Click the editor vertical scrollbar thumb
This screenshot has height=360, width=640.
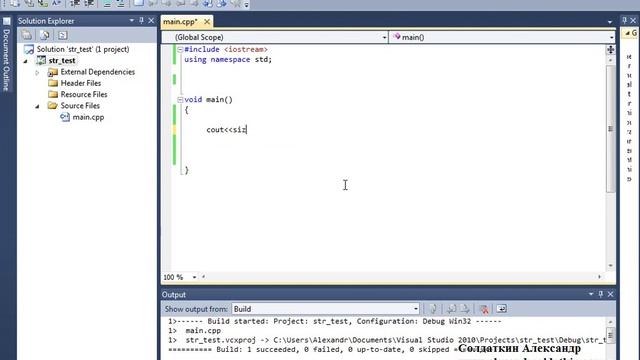(611, 129)
